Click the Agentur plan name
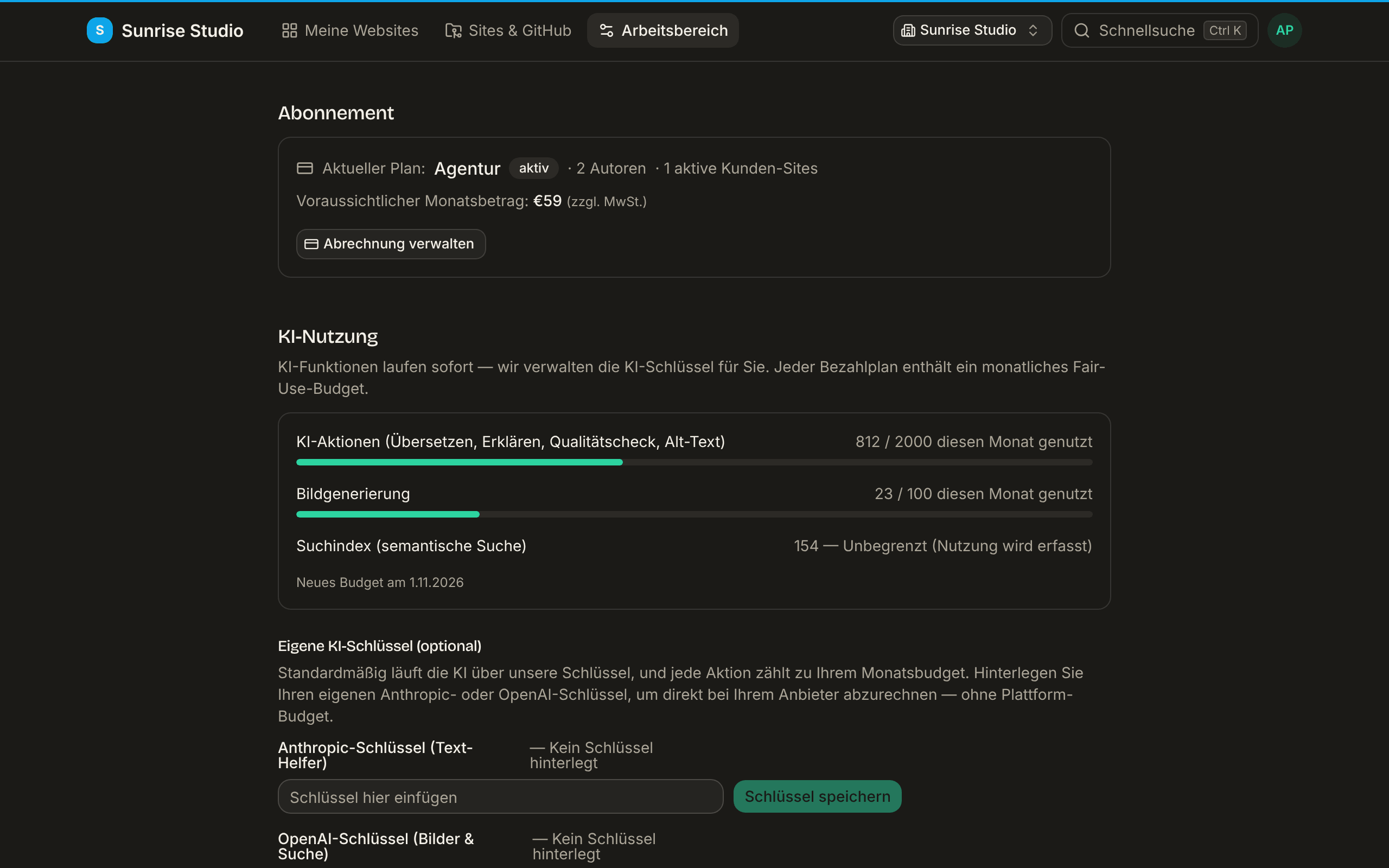Screen dimensions: 1389x868 467,168
